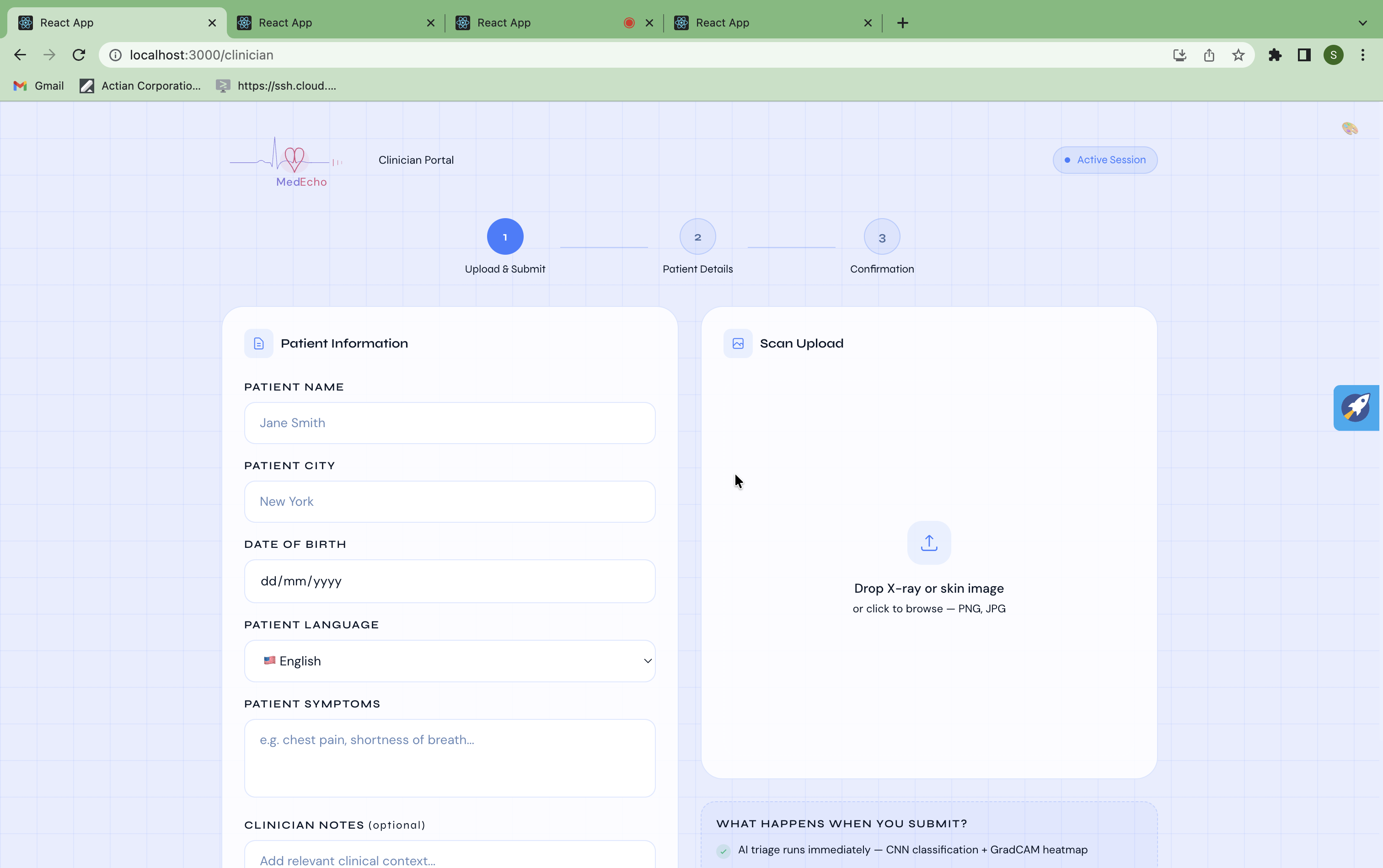Open the Patient Language dropdown

450,661
